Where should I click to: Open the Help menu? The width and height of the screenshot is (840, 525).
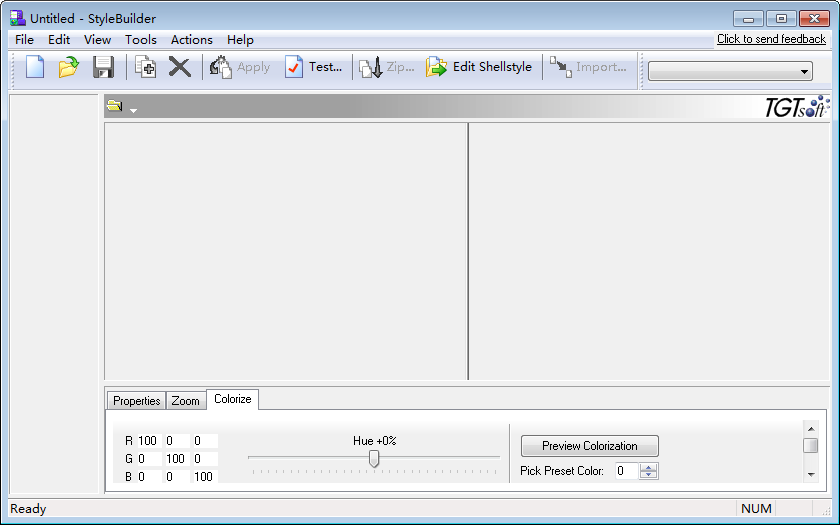click(240, 40)
